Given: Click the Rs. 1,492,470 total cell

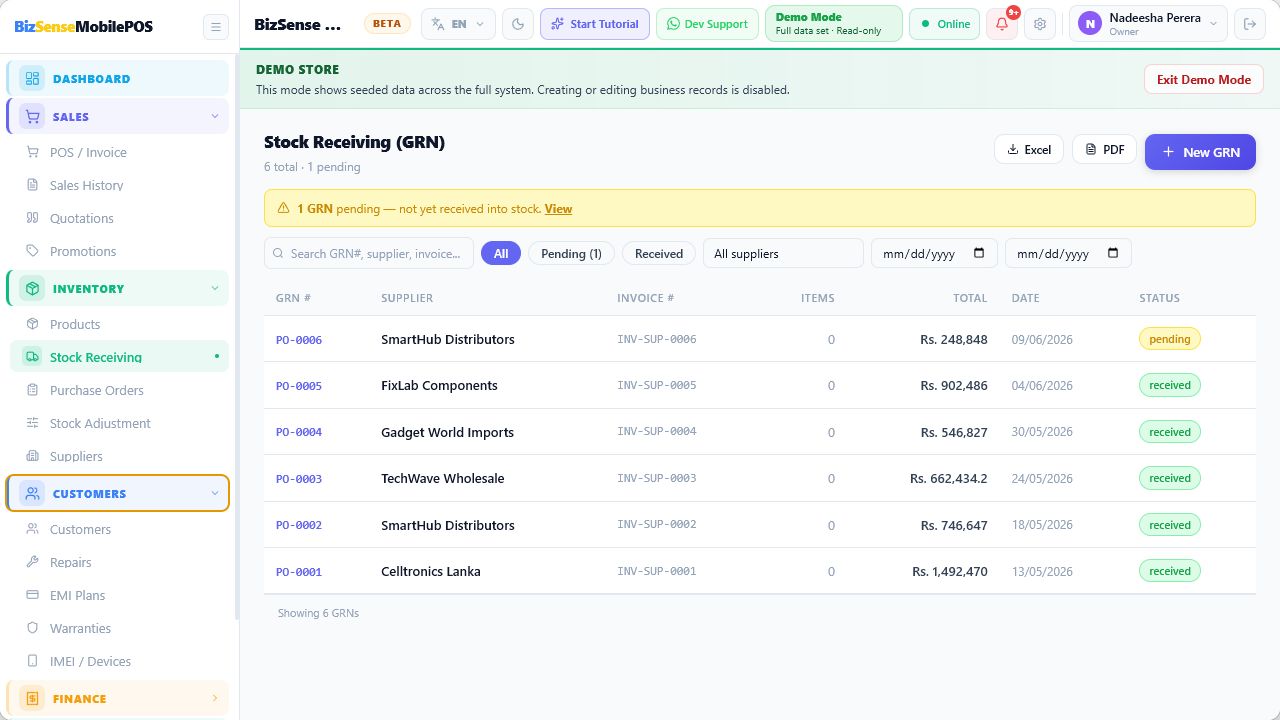Looking at the screenshot, I should (950, 572).
